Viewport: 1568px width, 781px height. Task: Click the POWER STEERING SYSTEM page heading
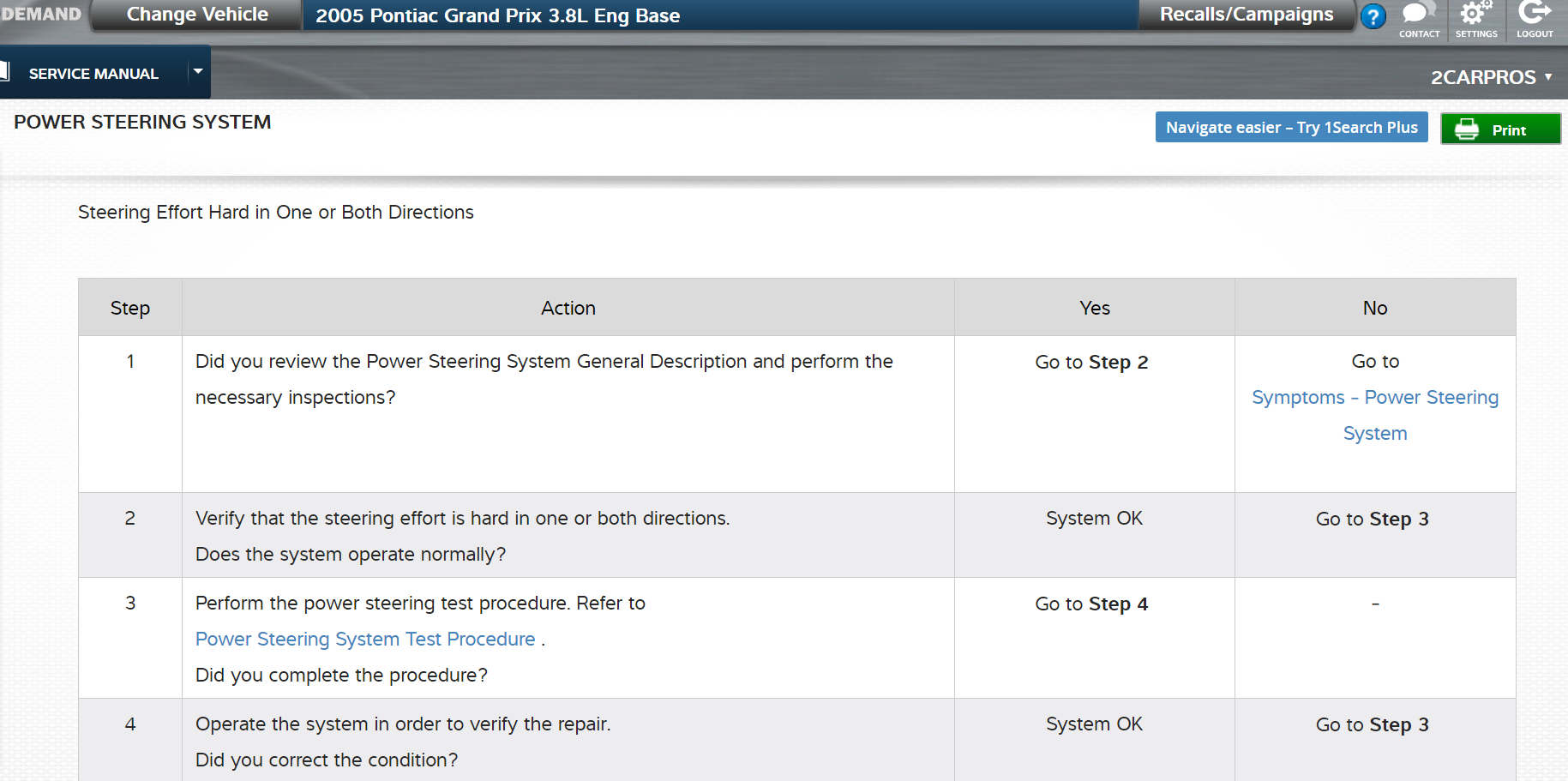click(x=142, y=123)
